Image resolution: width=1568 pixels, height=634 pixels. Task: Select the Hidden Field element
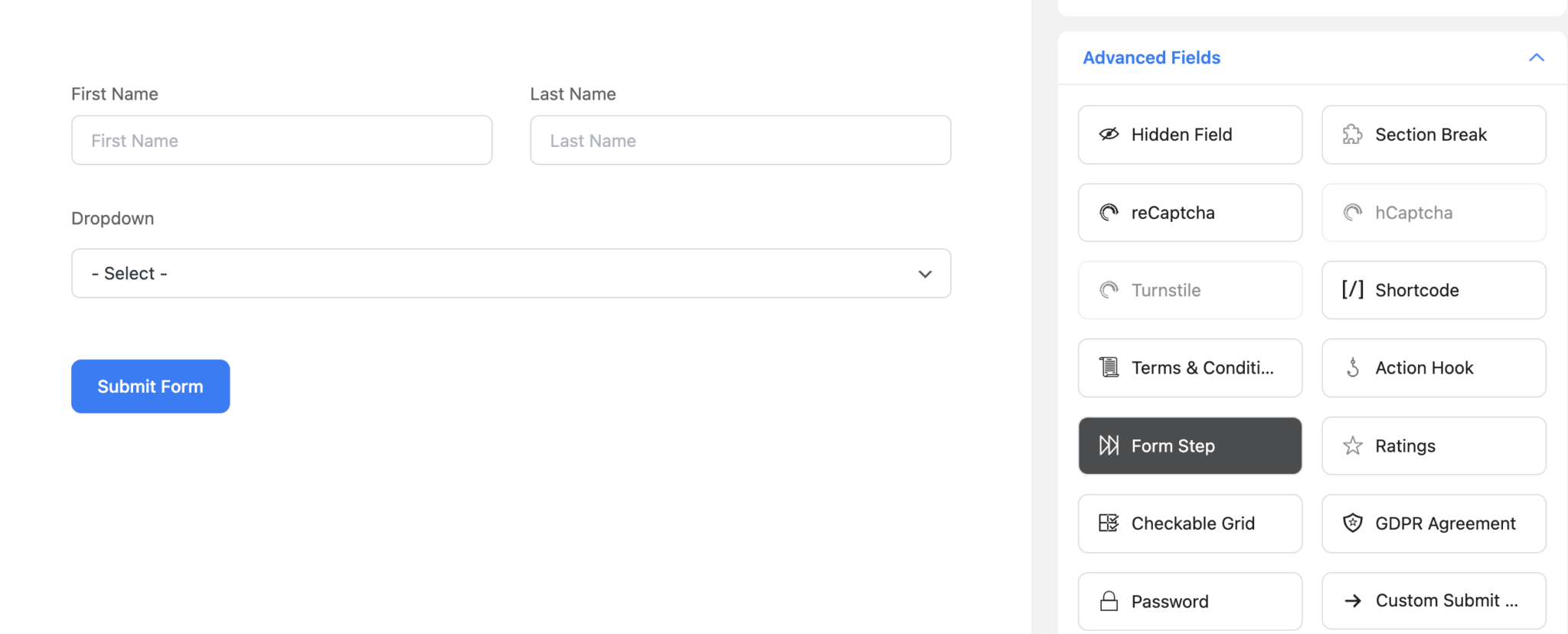coord(1189,134)
